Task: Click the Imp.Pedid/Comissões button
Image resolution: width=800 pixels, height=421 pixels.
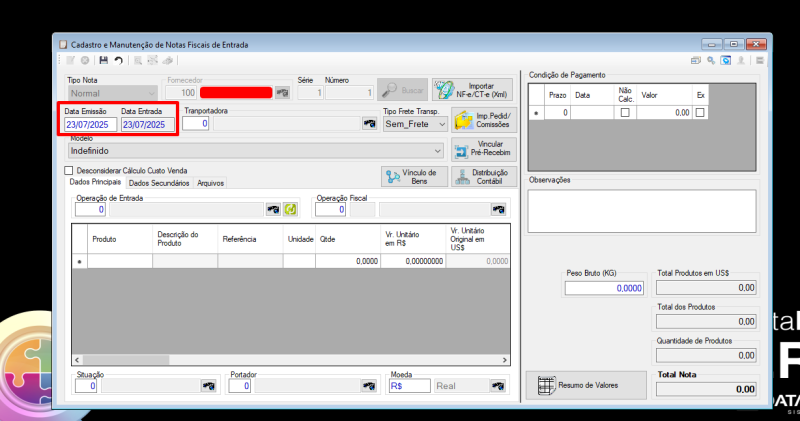Action: [x=484, y=120]
